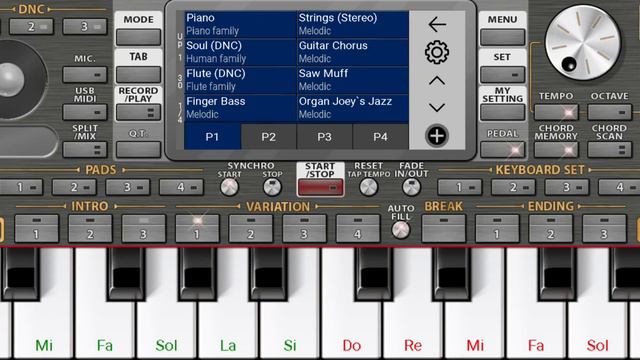Select VARIATION button 4
This screenshot has height=360, width=640.
point(358,229)
